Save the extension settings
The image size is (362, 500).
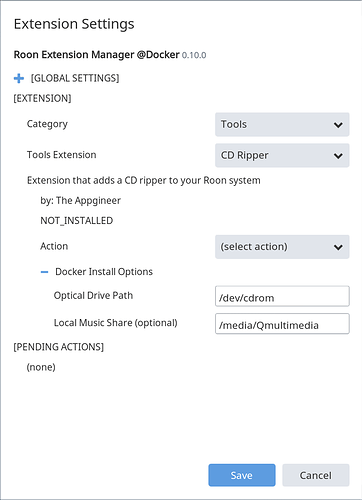click(242, 475)
